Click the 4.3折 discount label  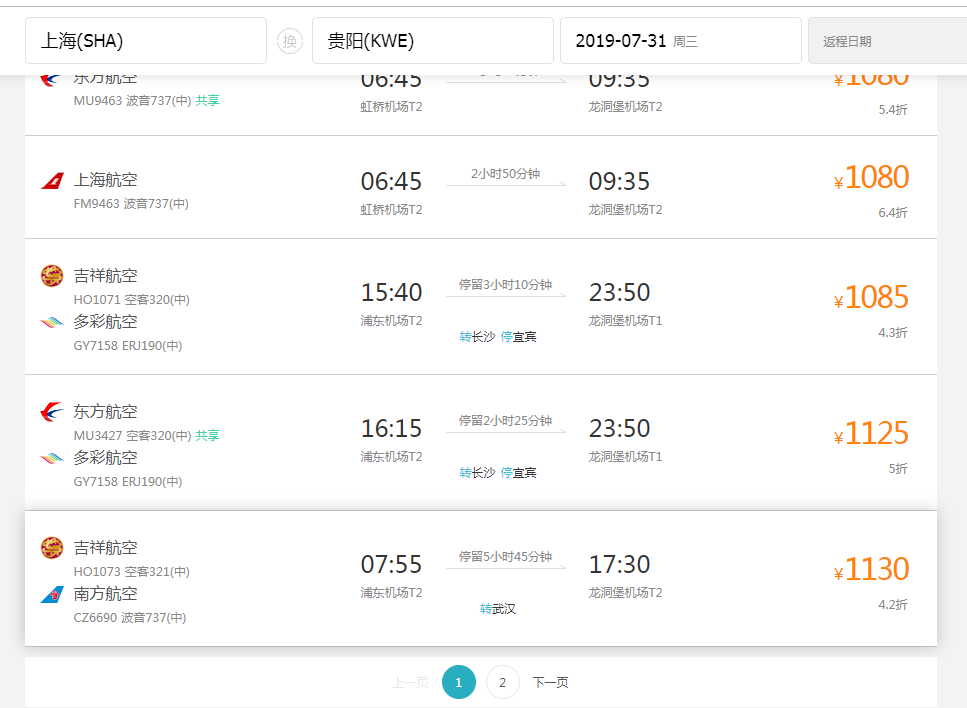893,333
